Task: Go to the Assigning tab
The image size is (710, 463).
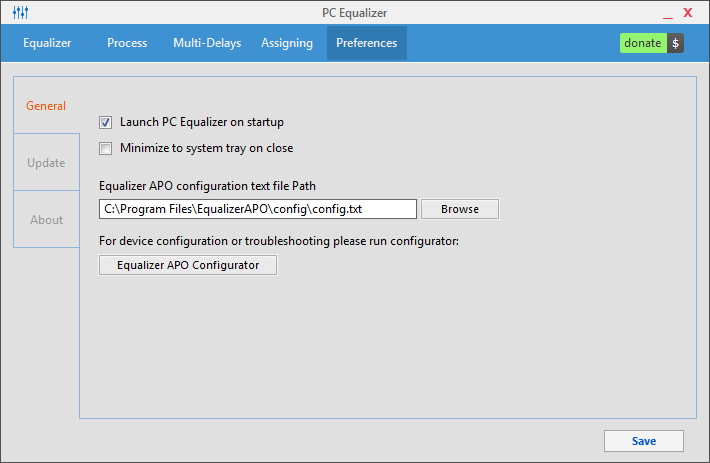Action: click(287, 43)
